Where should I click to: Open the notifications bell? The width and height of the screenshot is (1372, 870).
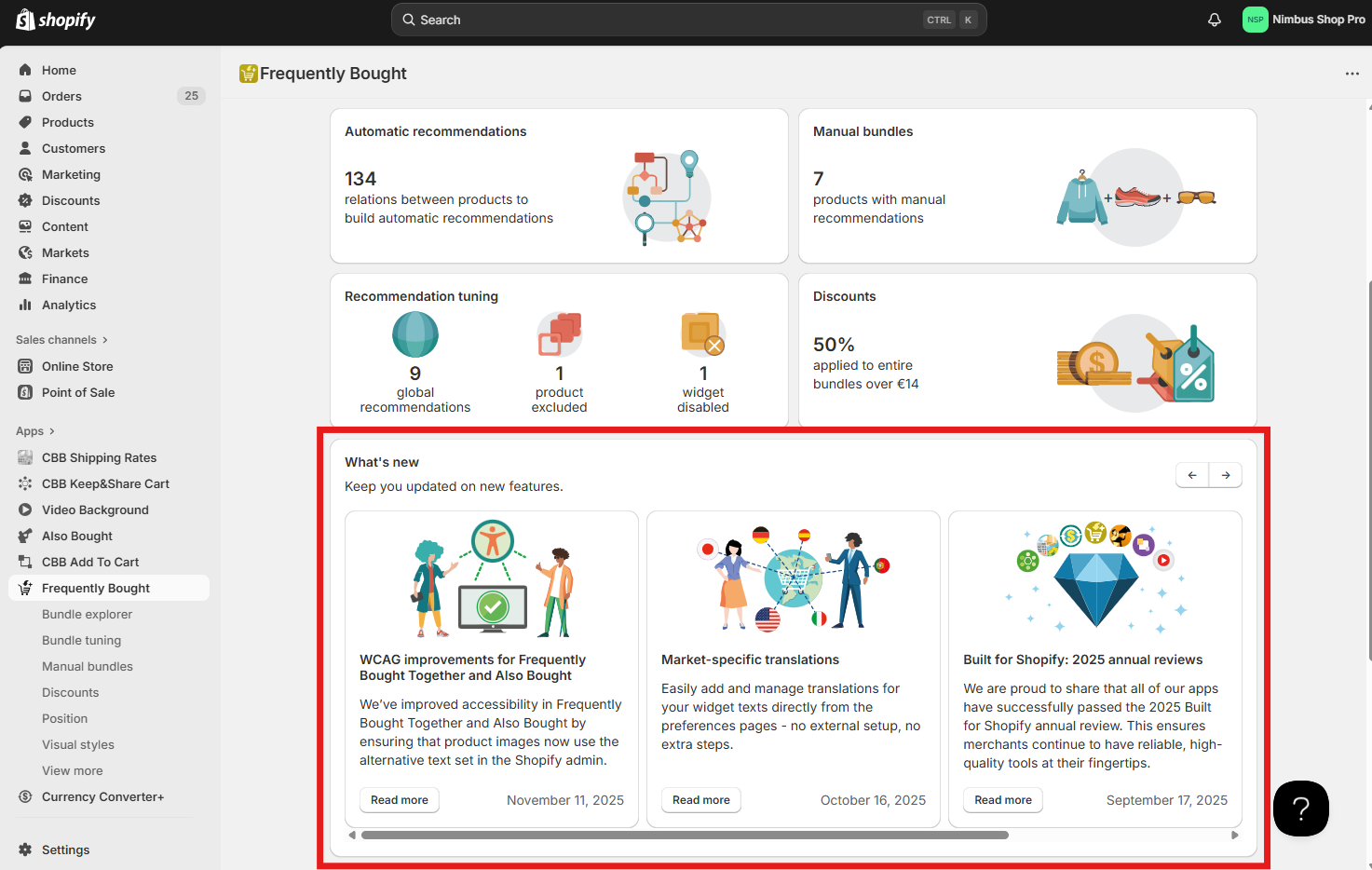1215,20
